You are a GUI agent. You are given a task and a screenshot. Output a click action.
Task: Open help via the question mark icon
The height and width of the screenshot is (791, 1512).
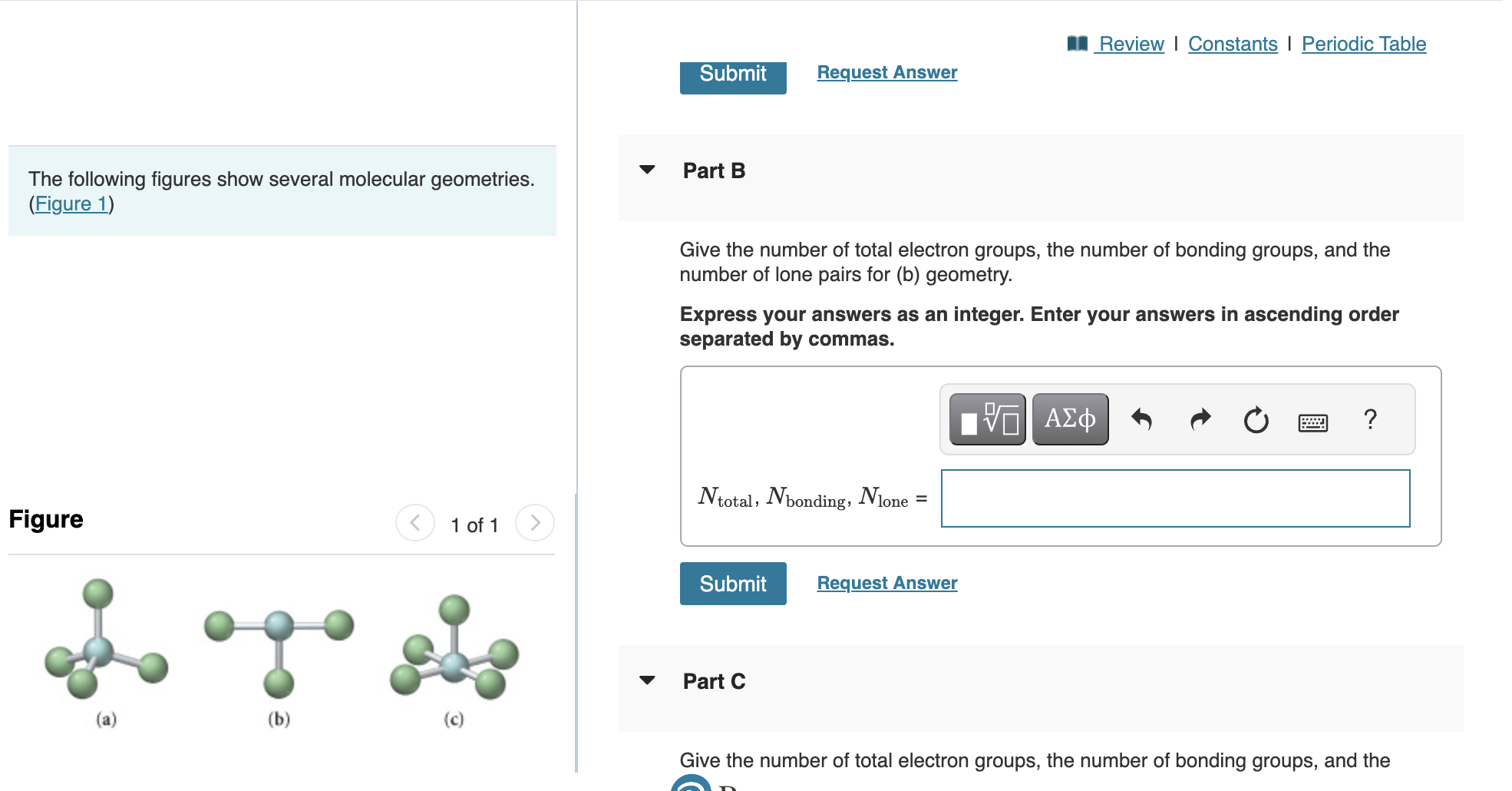[x=1370, y=419]
